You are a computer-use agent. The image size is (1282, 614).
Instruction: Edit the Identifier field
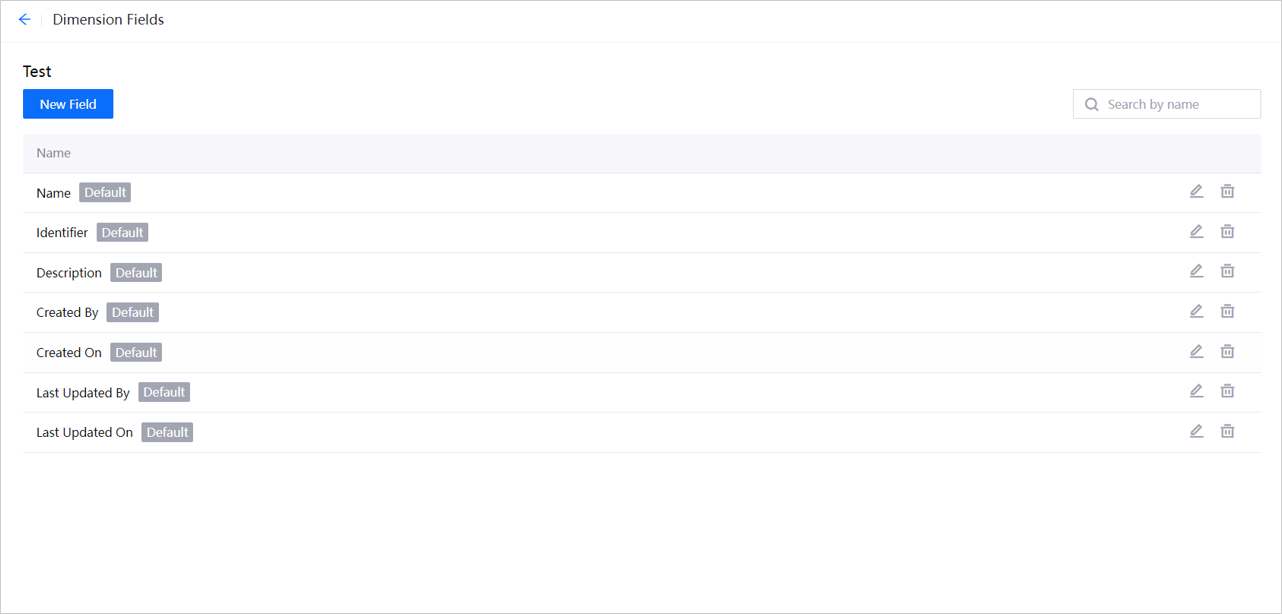(1196, 231)
